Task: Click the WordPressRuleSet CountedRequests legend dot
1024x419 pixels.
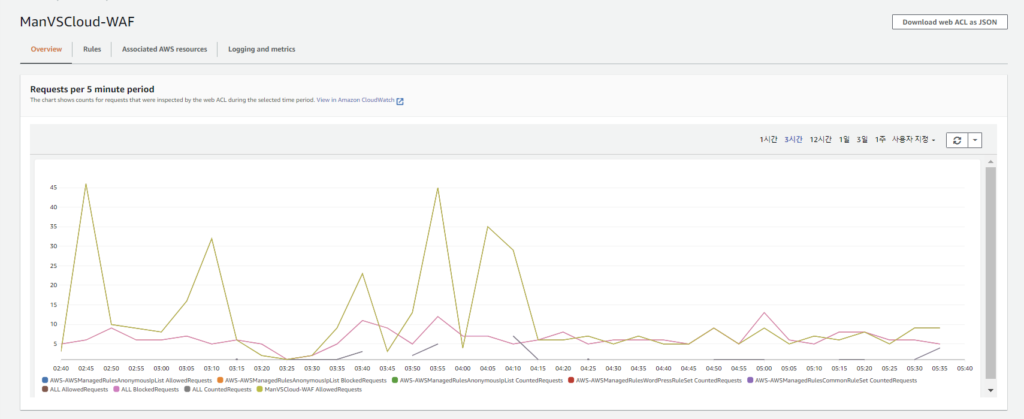Action: tap(571, 381)
